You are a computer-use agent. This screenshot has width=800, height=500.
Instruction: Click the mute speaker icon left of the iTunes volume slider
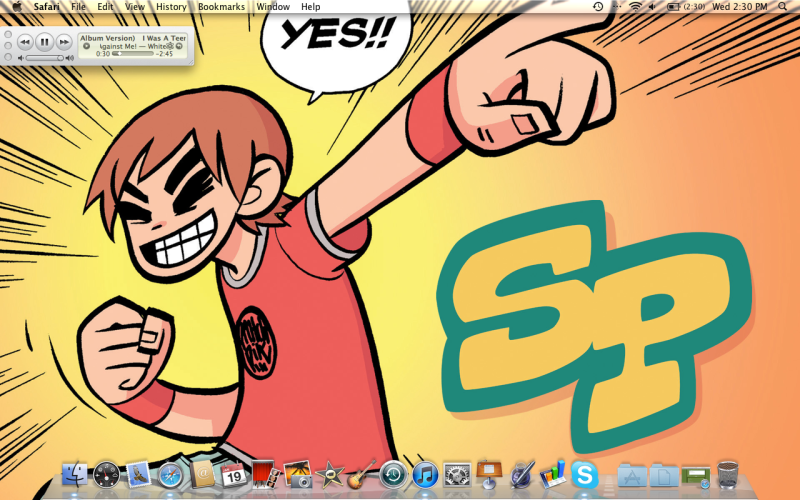21,58
